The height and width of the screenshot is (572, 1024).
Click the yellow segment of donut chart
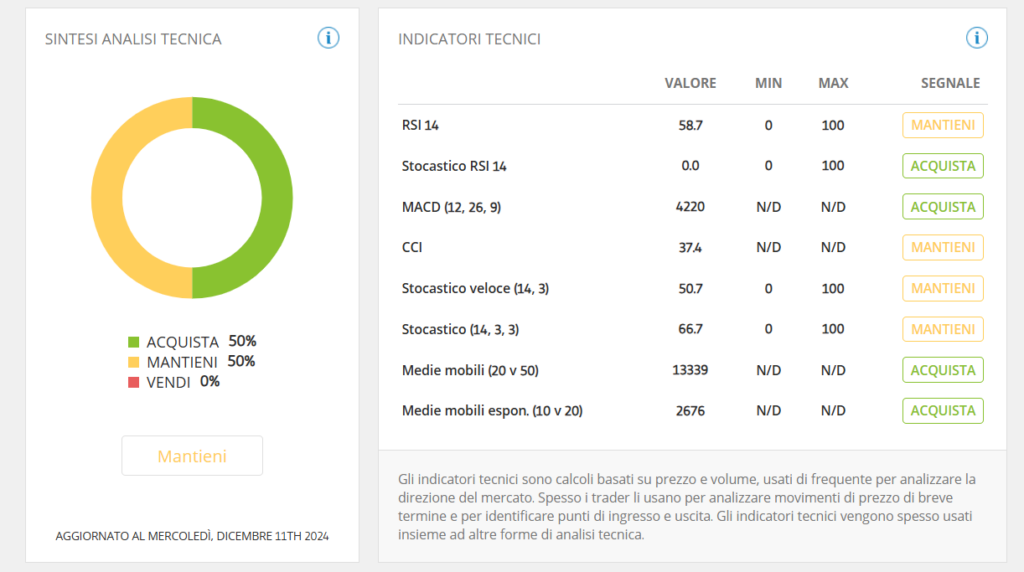pyautogui.click(x=107, y=198)
